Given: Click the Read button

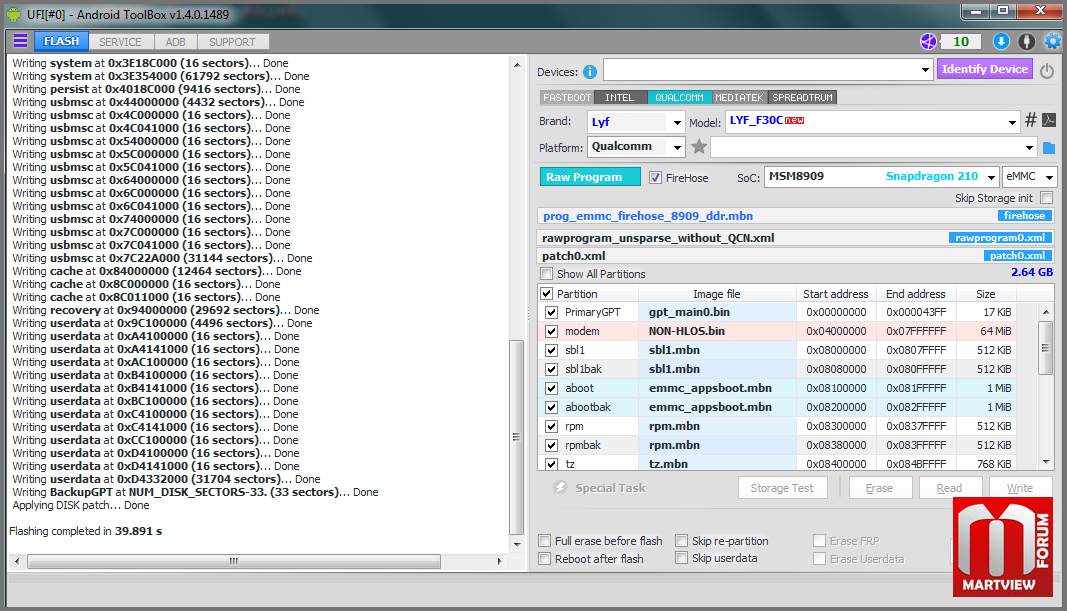Looking at the screenshot, I should [x=949, y=488].
